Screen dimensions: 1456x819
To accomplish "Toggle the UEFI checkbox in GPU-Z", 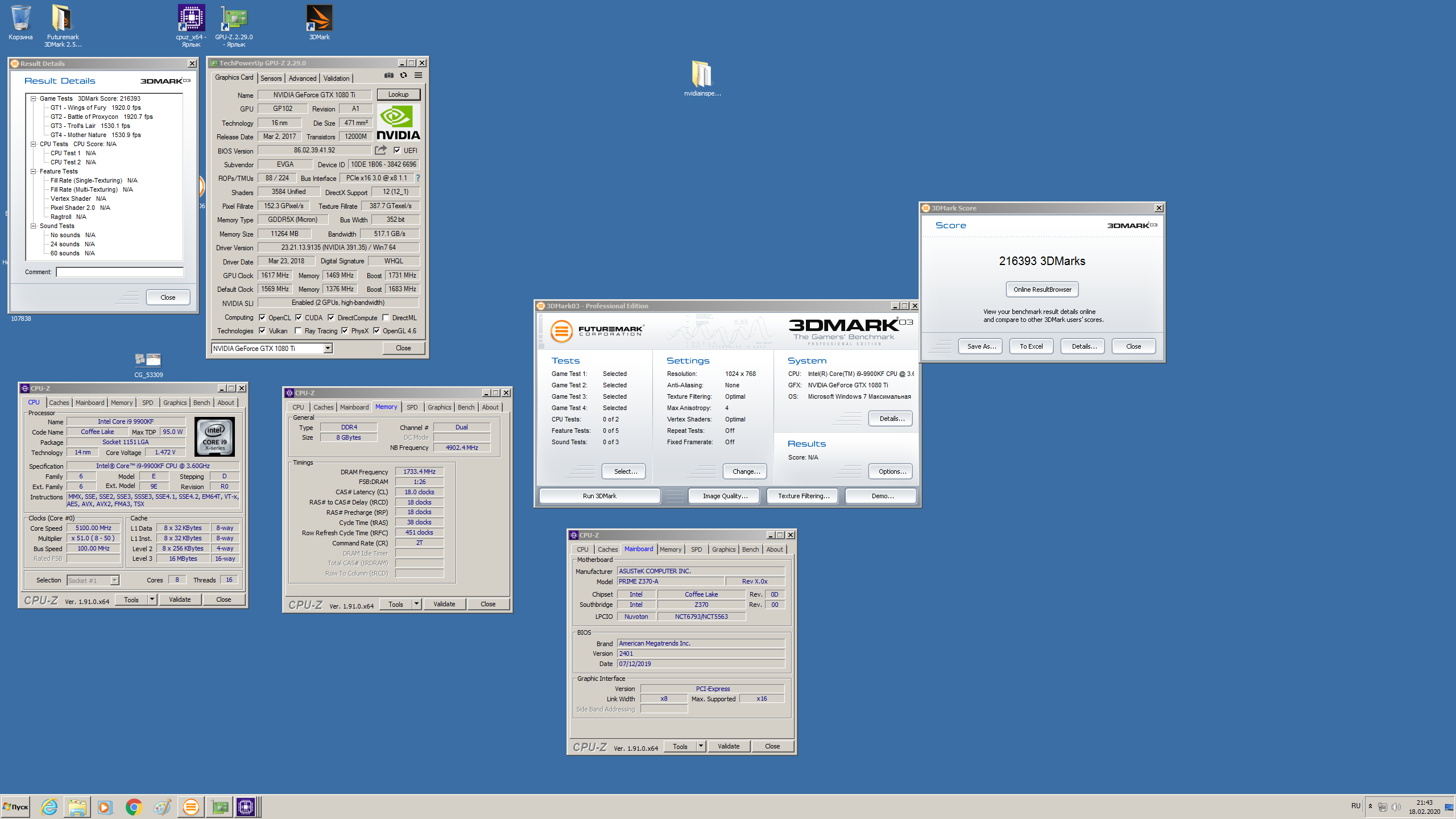I will [x=397, y=151].
